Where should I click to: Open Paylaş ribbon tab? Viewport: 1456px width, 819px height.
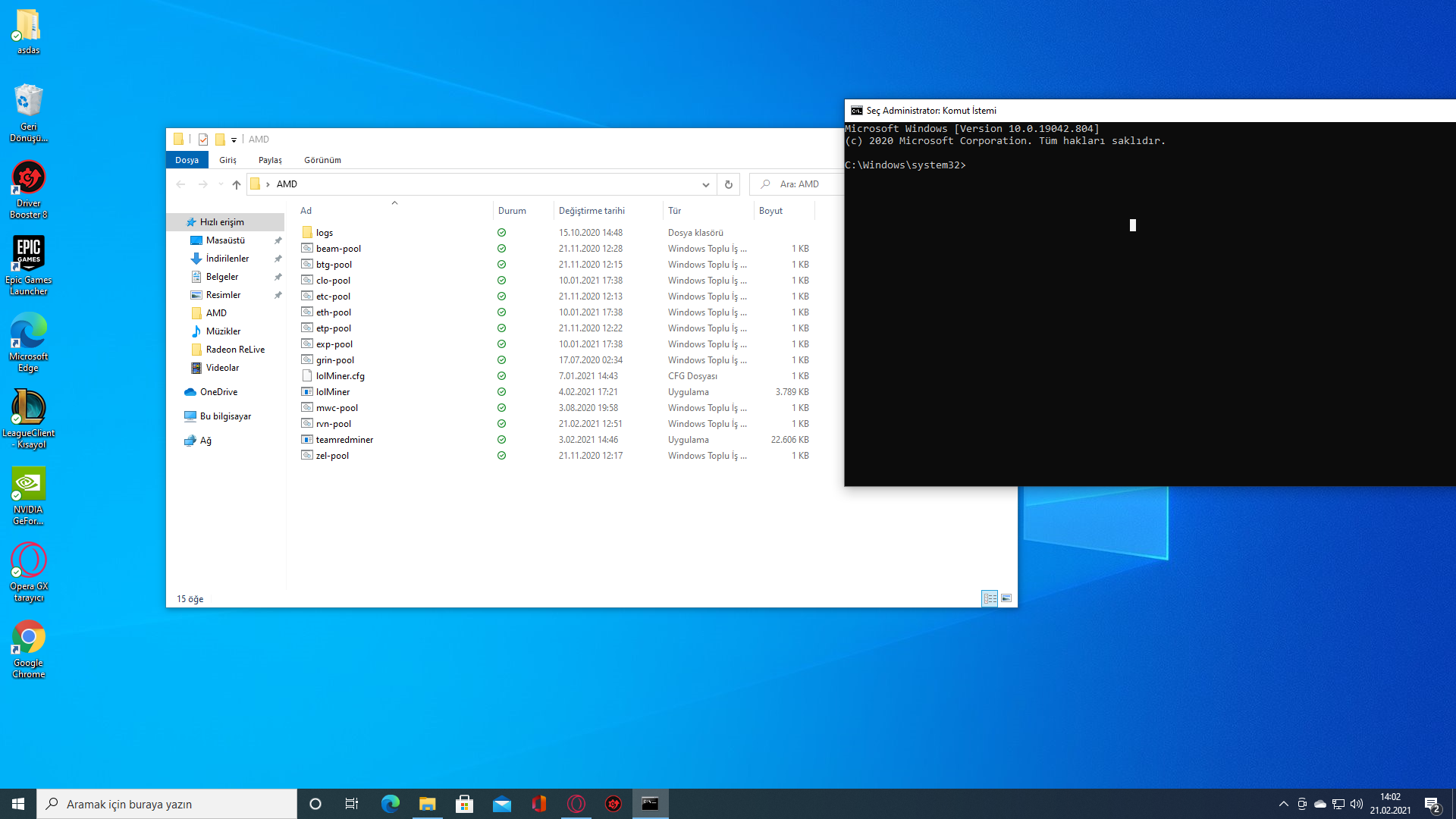[x=270, y=160]
